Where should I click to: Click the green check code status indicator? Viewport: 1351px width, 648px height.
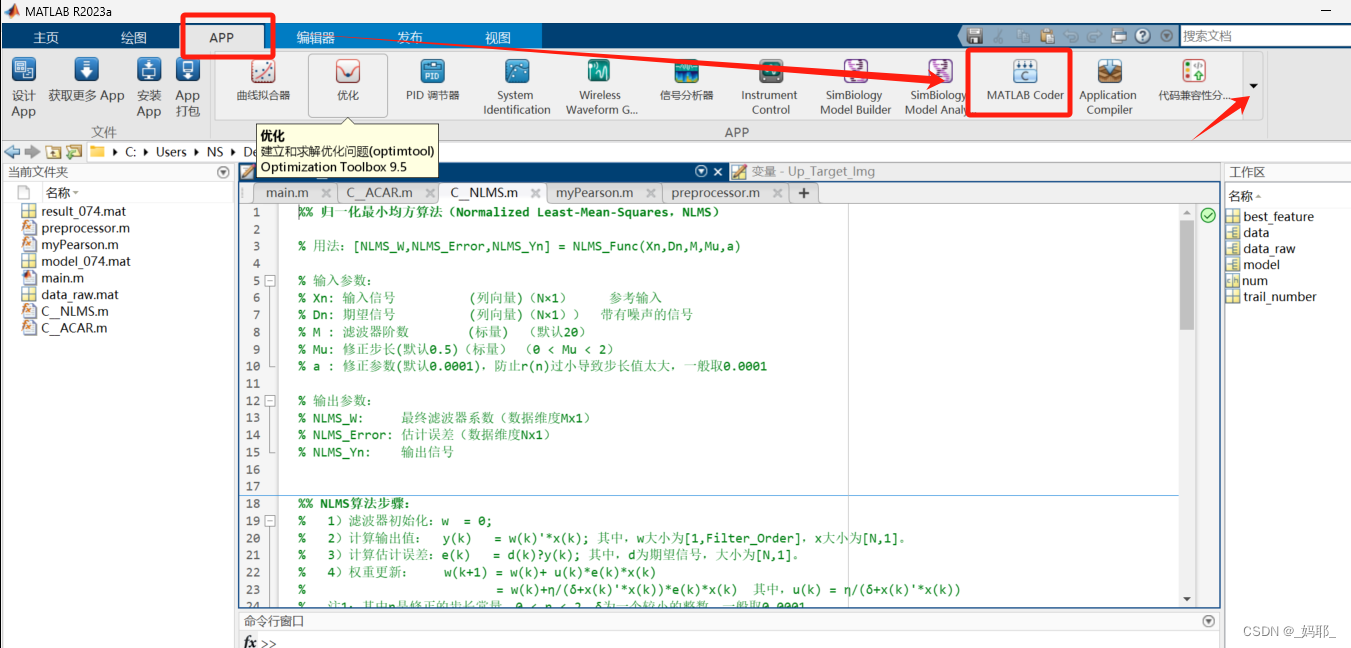[x=1208, y=215]
